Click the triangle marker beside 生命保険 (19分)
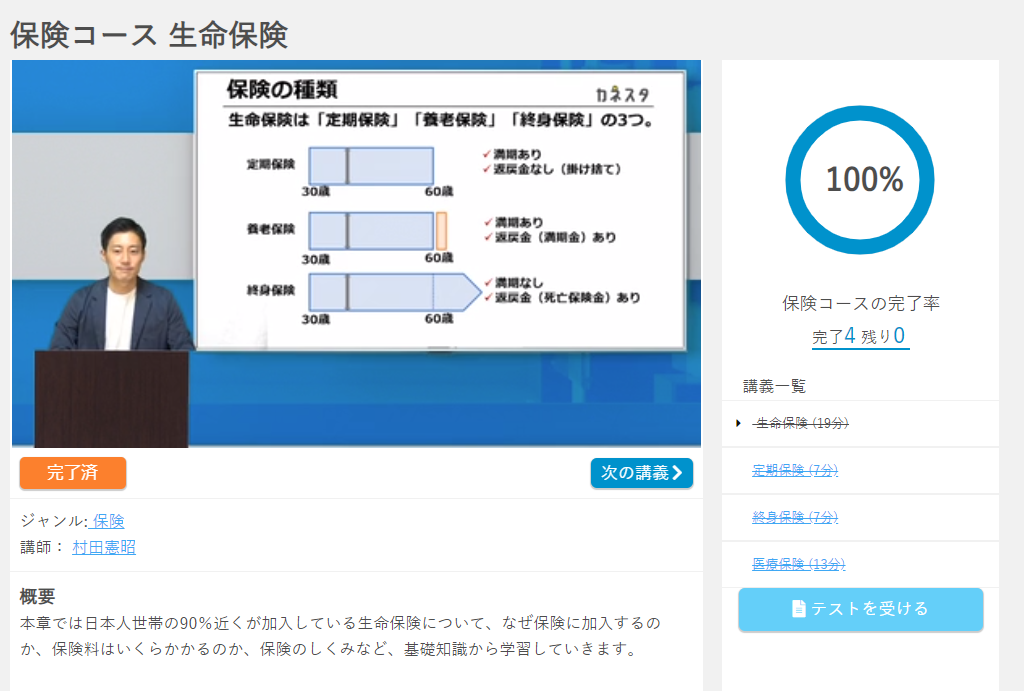Viewport: 1024px width, 691px height. (x=739, y=424)
